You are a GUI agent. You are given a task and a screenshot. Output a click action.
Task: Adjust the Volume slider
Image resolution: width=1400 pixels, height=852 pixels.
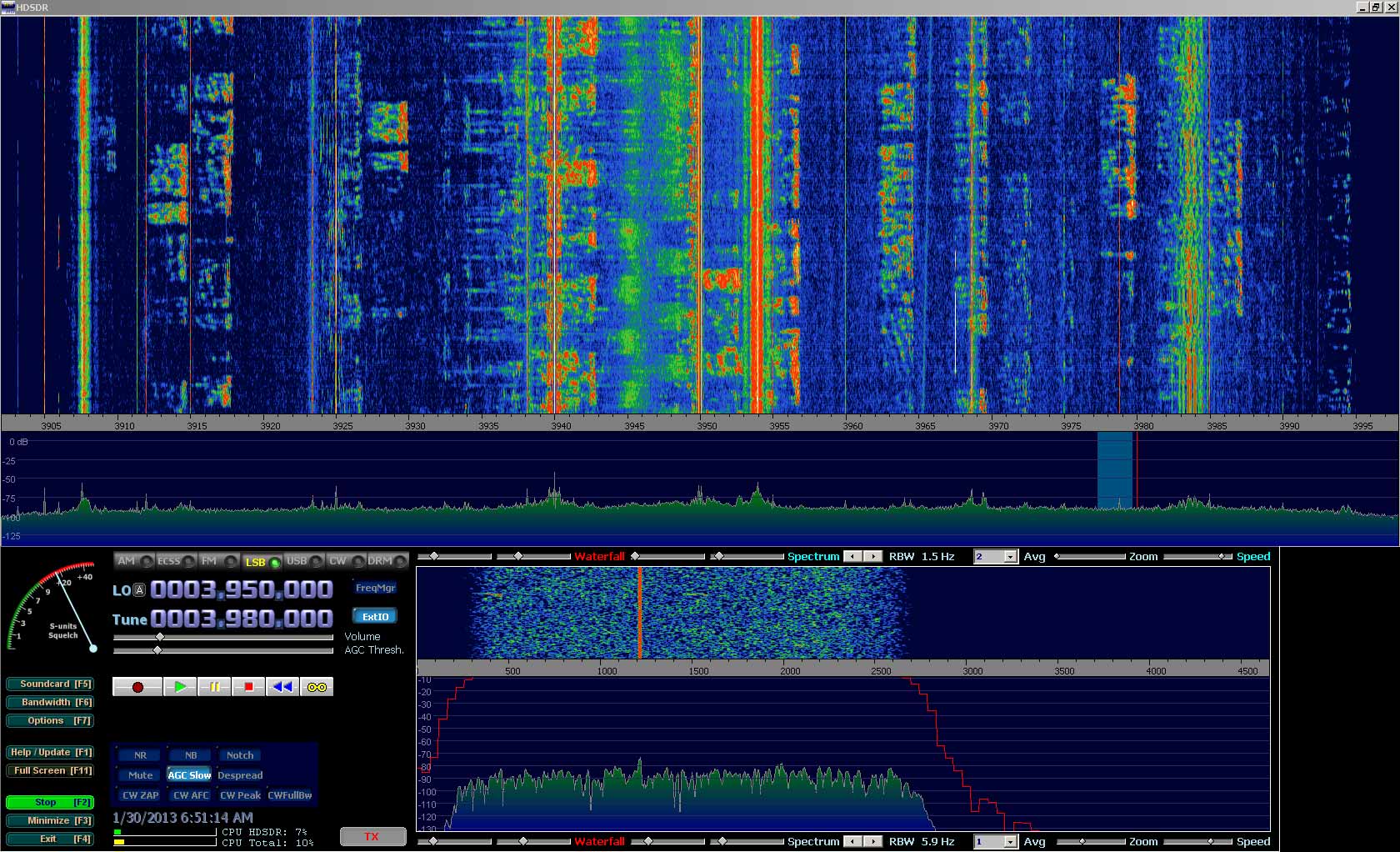point(223,637)
